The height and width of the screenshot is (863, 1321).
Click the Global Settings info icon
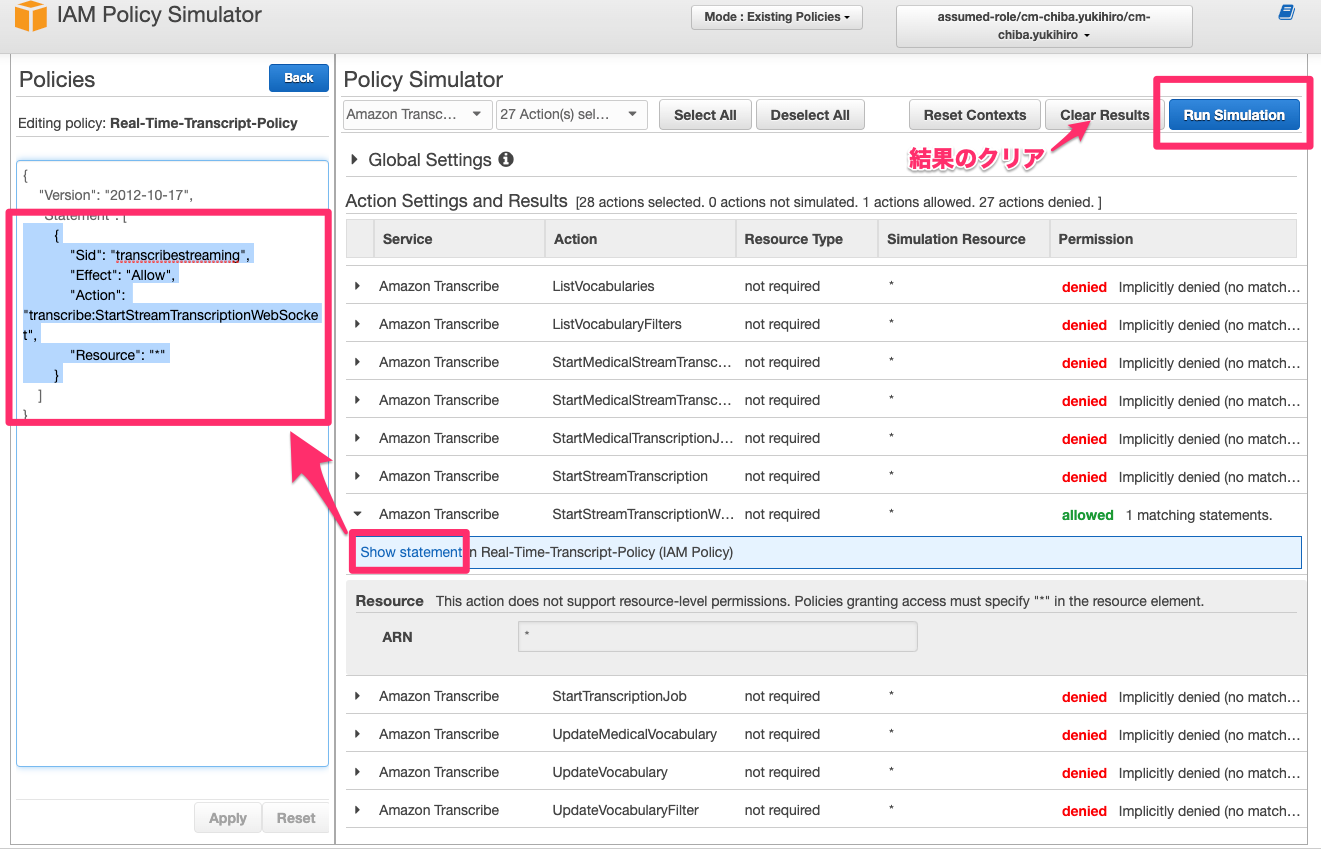506,159
